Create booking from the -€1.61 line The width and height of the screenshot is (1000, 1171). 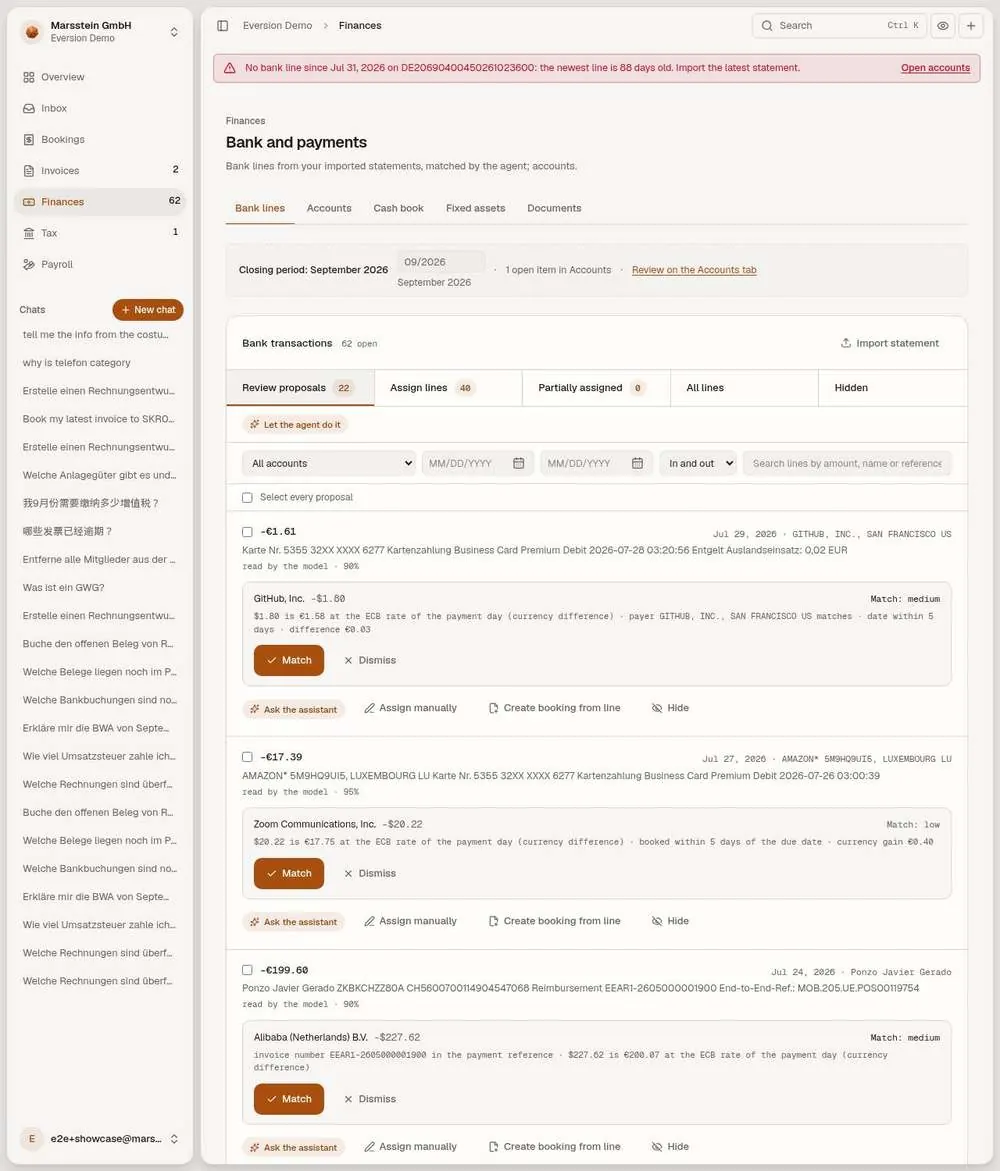click(554, 708)
